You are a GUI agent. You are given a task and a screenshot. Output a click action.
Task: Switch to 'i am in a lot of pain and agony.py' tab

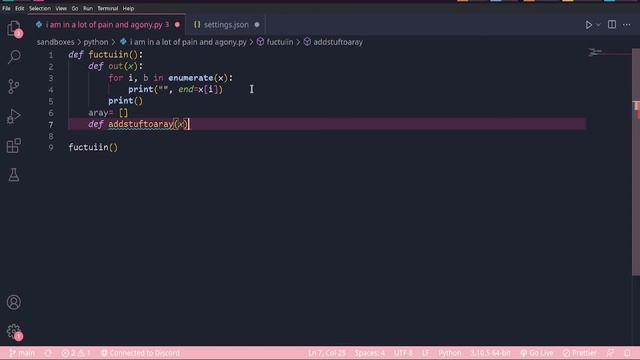tap(107, 25)
